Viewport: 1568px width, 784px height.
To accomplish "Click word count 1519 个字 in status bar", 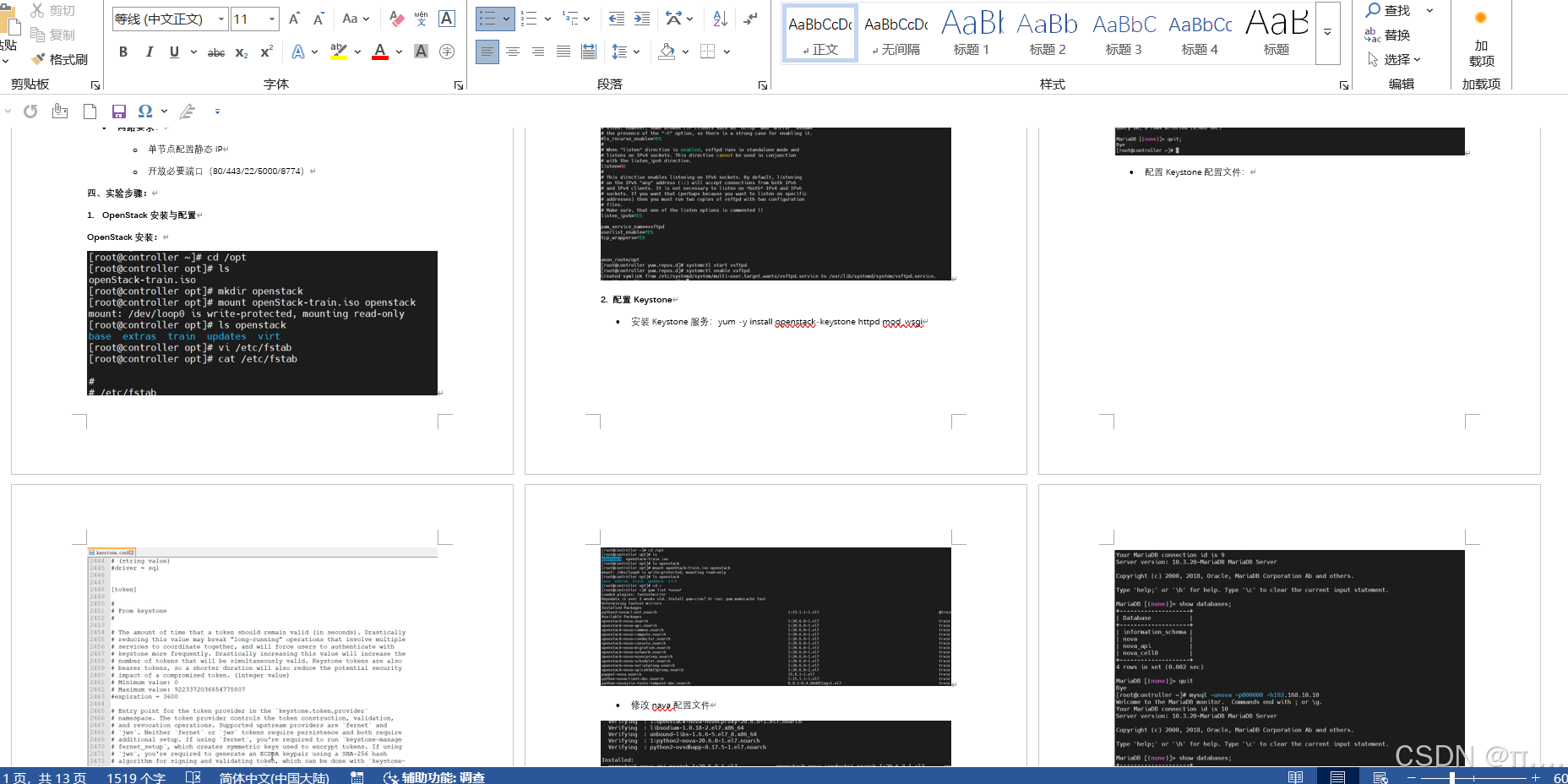I will [x=135, y=777].
